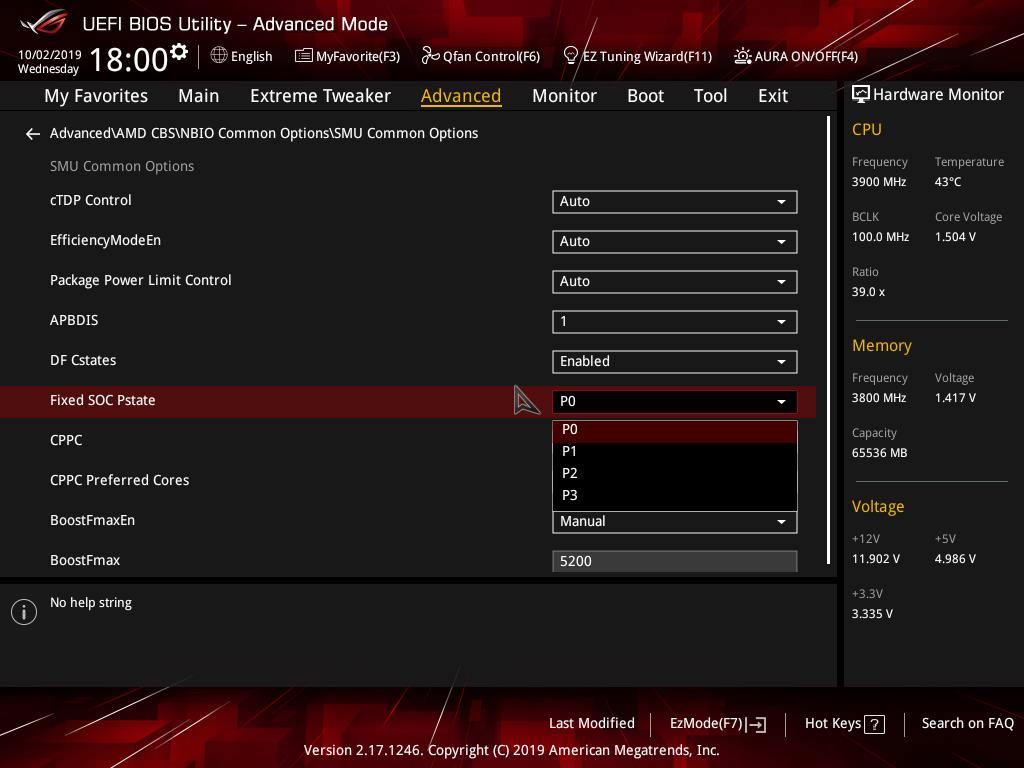
Task: Open the clock settings gear icon
Action: [179, 52]
